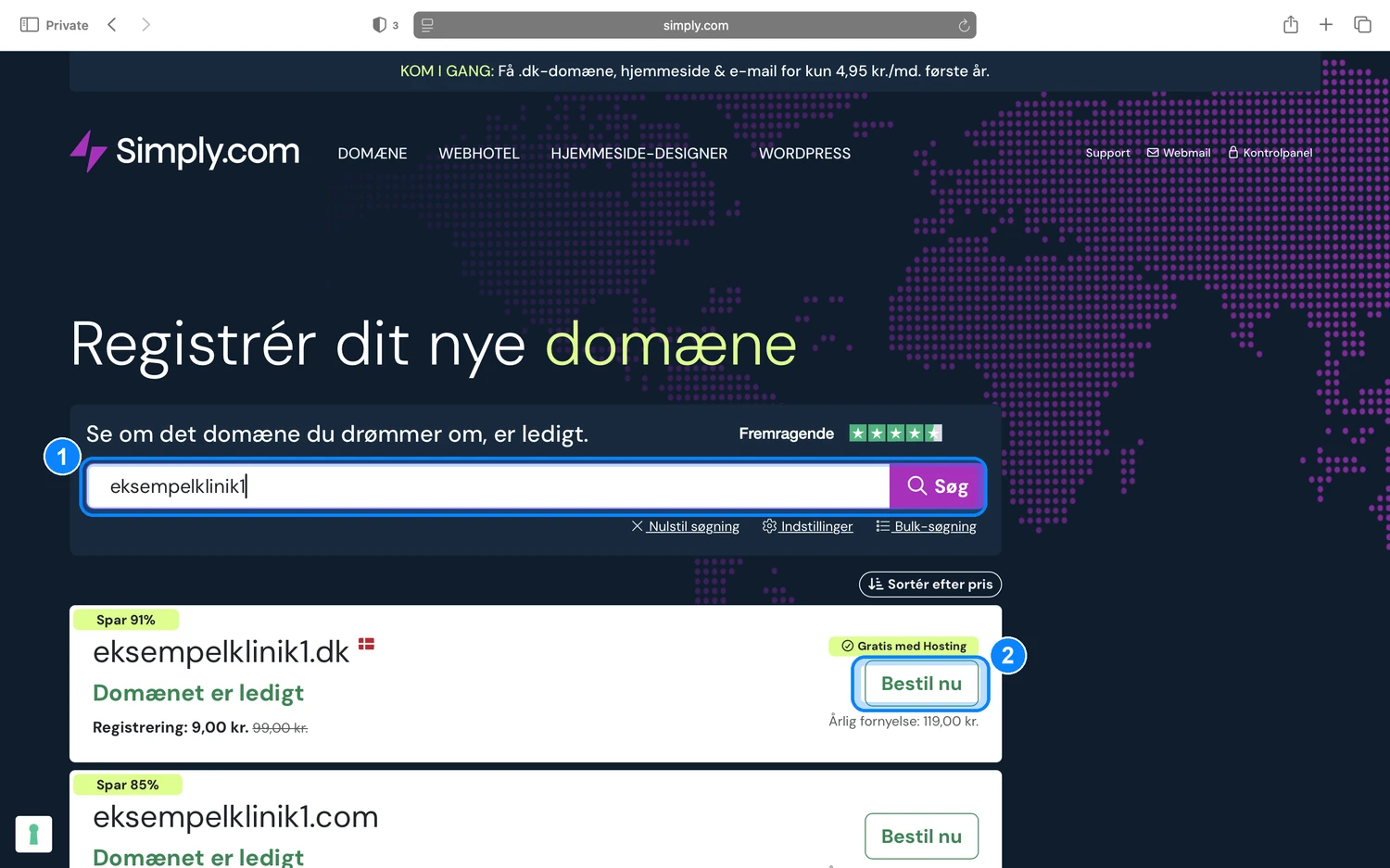Click the Spar 85% badge
The image size is (1390, 868).
[x=127, y=785]
